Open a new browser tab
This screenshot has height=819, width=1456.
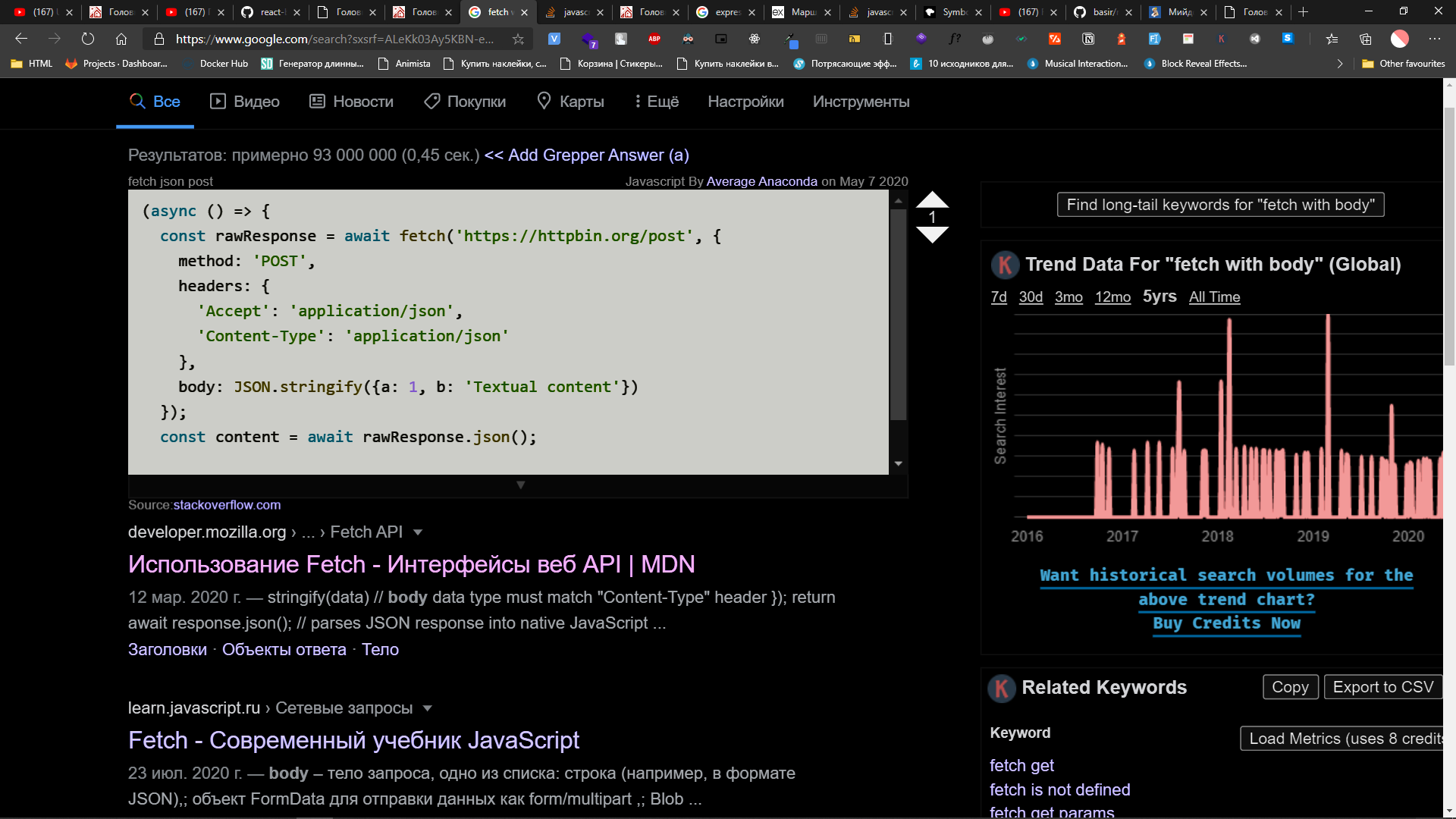(1304, 12)
